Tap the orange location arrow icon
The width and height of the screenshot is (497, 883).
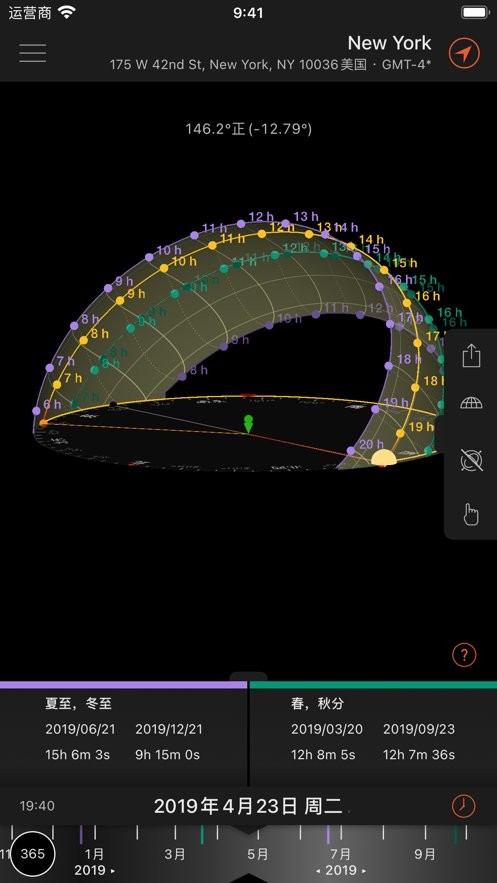pos(464,53)
